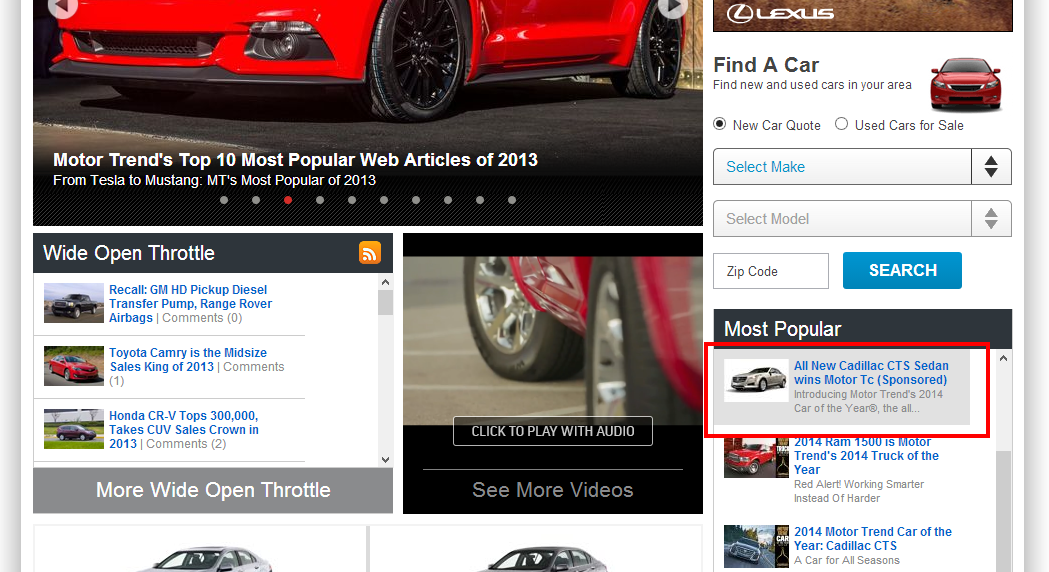This screenshot has height=572, width=1049.
Task: Select the New Car Quote radio button
Action: pyautogui.click(x=719, y=124)
